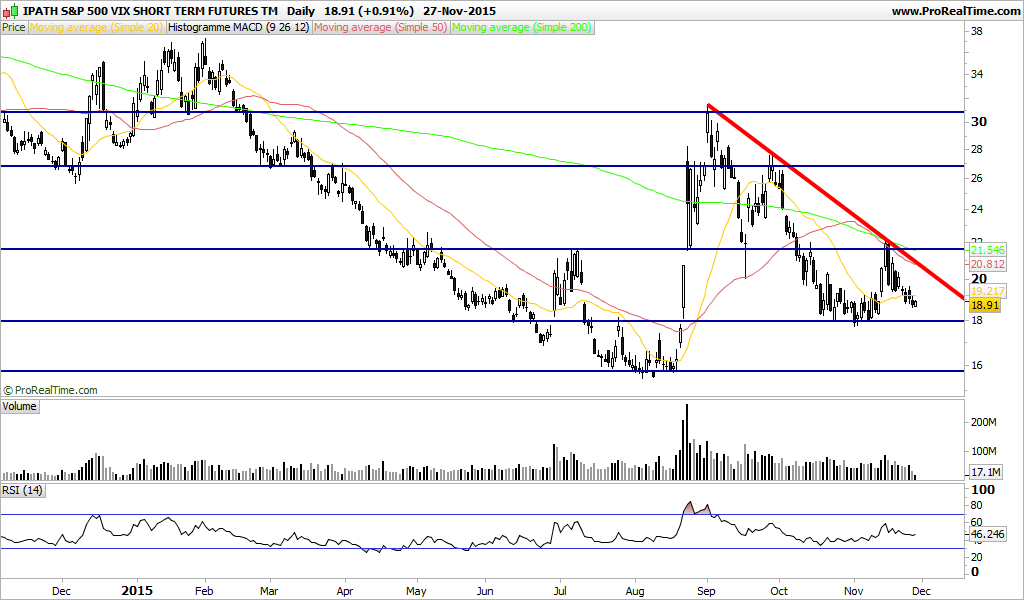Click the 27-Nov-2015 date text
Screen dimensions: 1024x600
[459, 11]
